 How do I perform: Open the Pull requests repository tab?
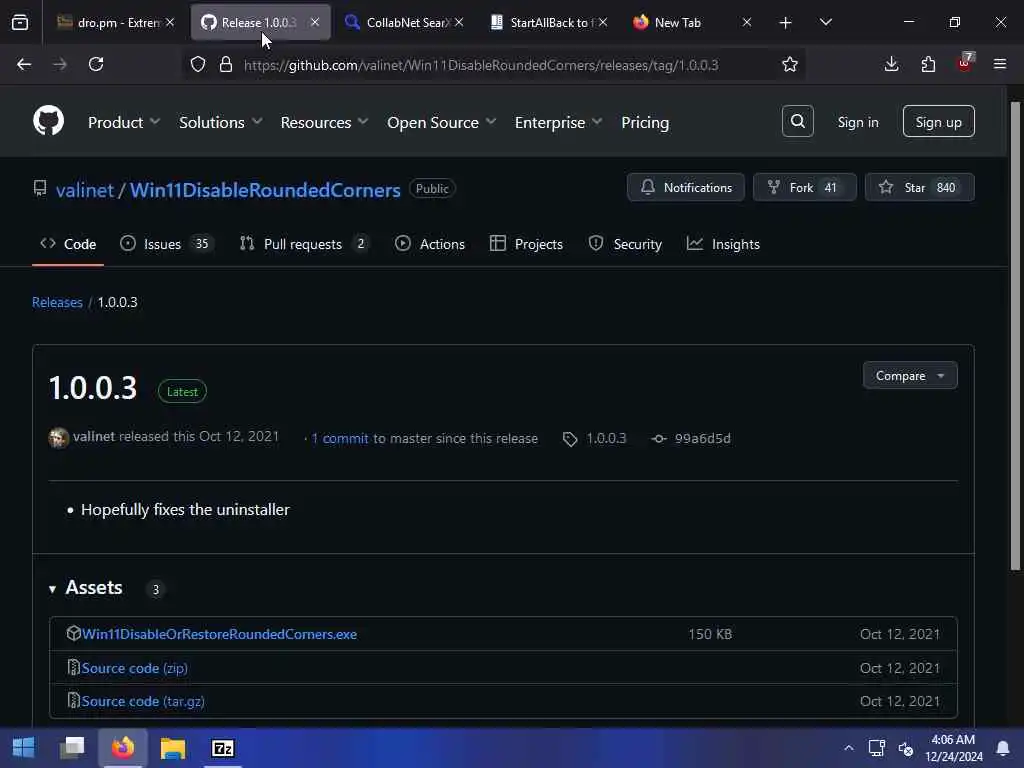point(304,244)
